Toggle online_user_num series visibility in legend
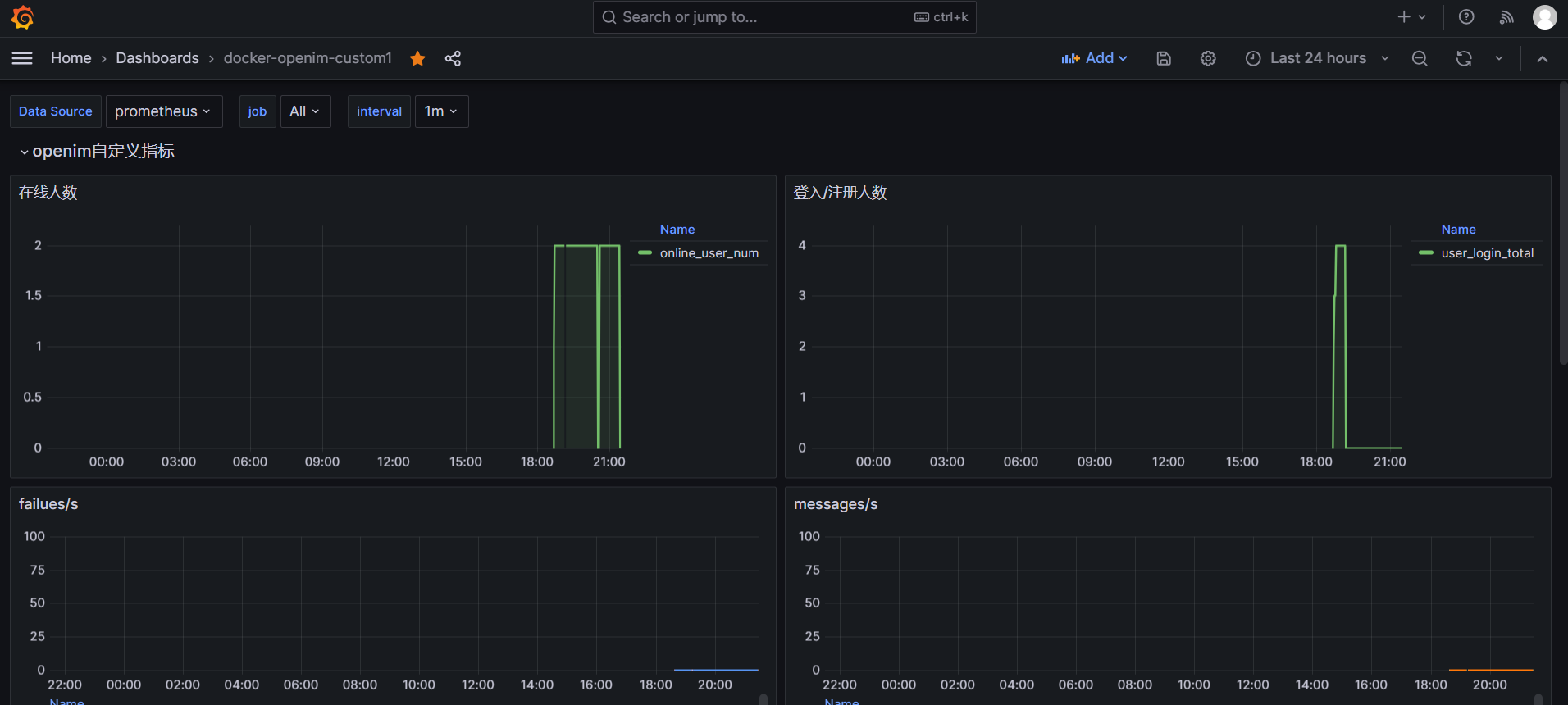This screenshot has width=1568, height=705. tap(709, 253)
